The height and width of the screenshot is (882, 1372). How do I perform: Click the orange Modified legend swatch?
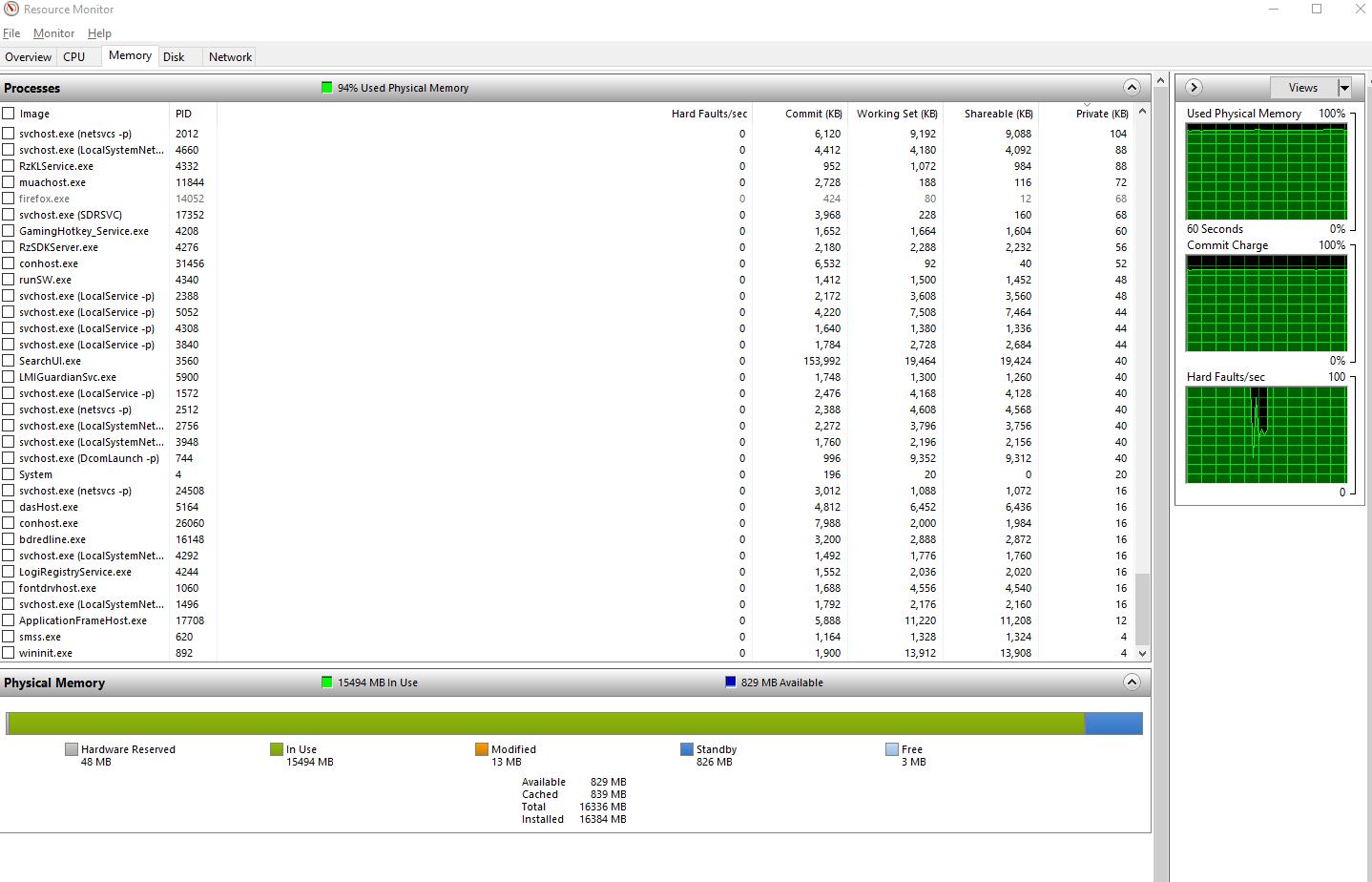coord(482,749)
